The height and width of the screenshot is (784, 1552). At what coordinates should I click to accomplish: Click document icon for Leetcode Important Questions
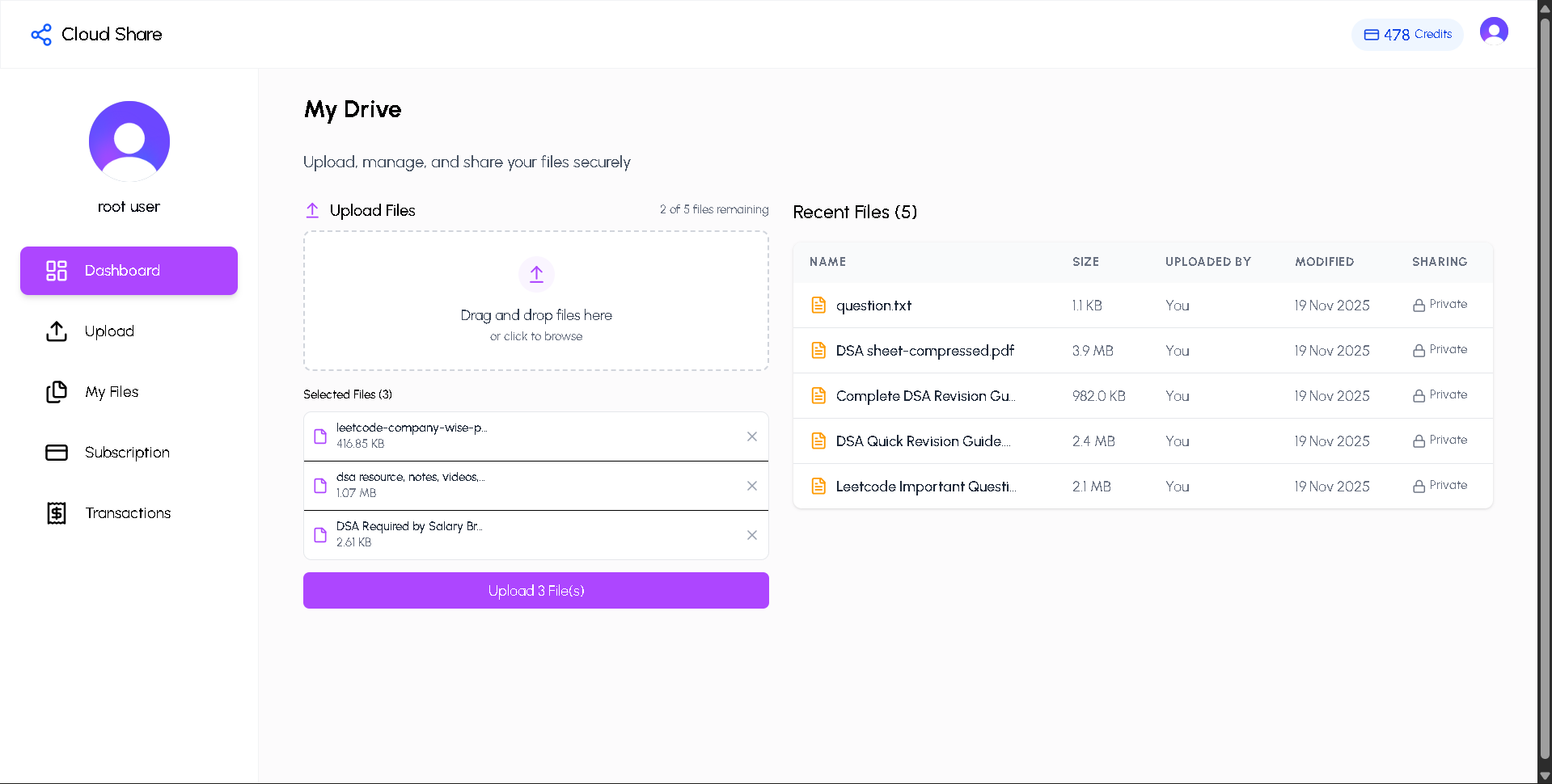[818, 487]
